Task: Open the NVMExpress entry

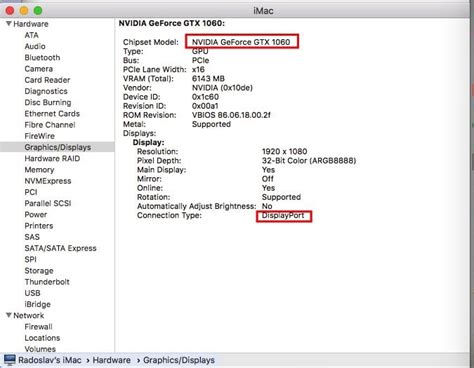Action: [48, 181]
